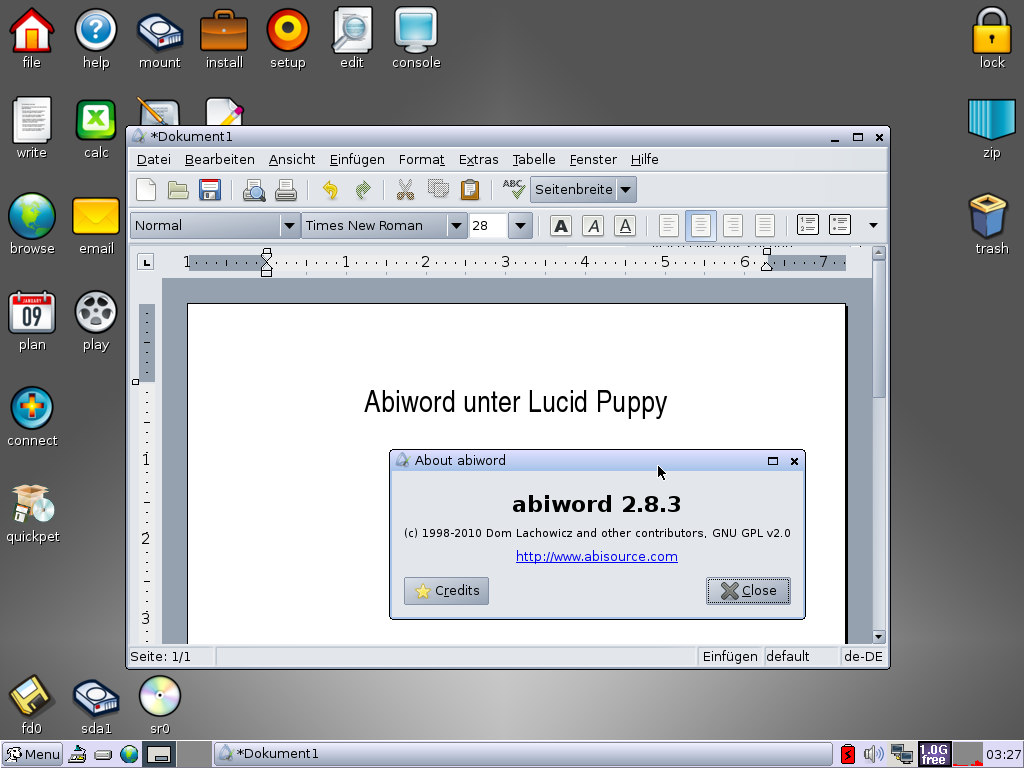1024x768 pixels.
Task: Undo the last action with the yellow arrow
Action: click(x=330, y=190)
